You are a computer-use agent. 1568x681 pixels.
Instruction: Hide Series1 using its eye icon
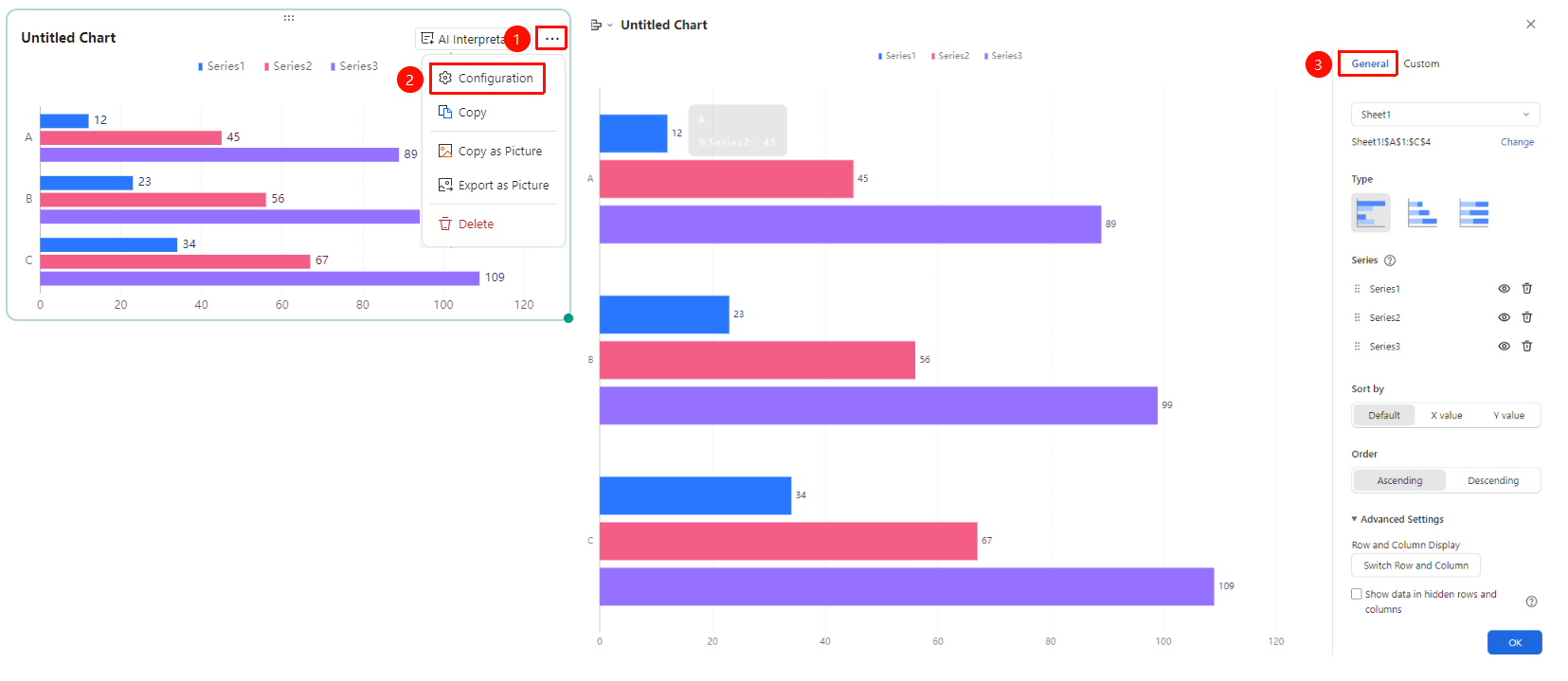(1504, 289)
